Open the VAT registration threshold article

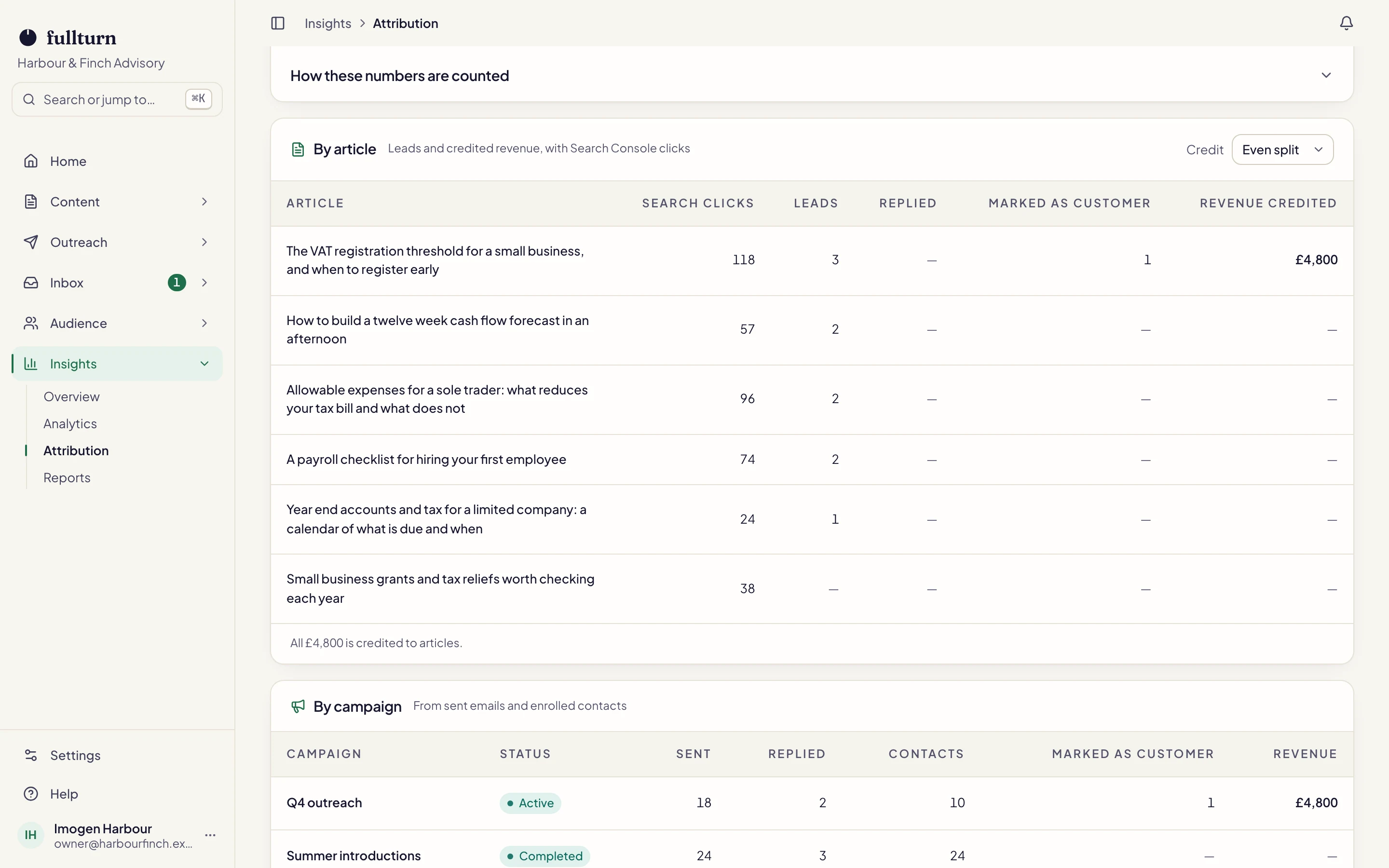[x=435, y=260]
